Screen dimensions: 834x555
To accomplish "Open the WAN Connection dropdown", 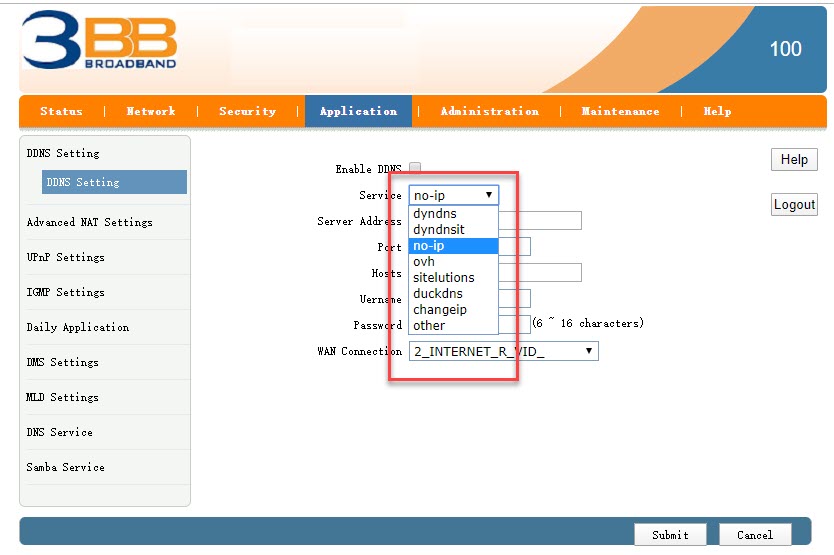I will tap(504, 351).
